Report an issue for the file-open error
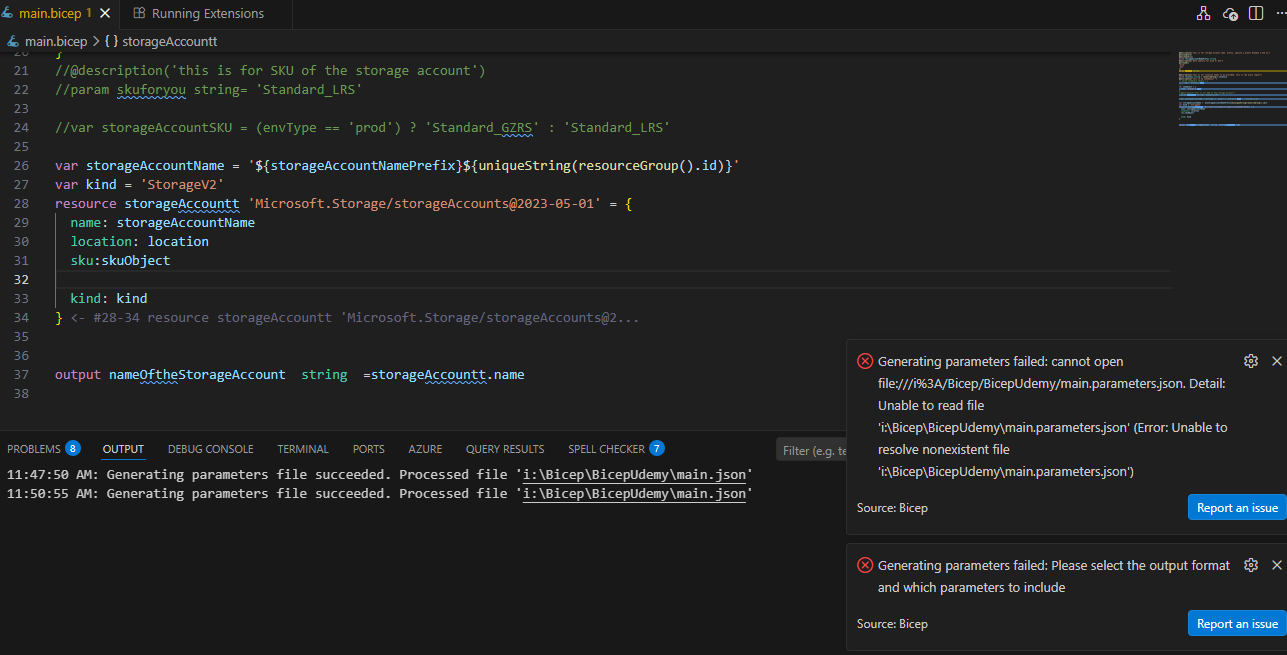The height and width of the screenshot is (655, 1287). (x=1237, y=507)
